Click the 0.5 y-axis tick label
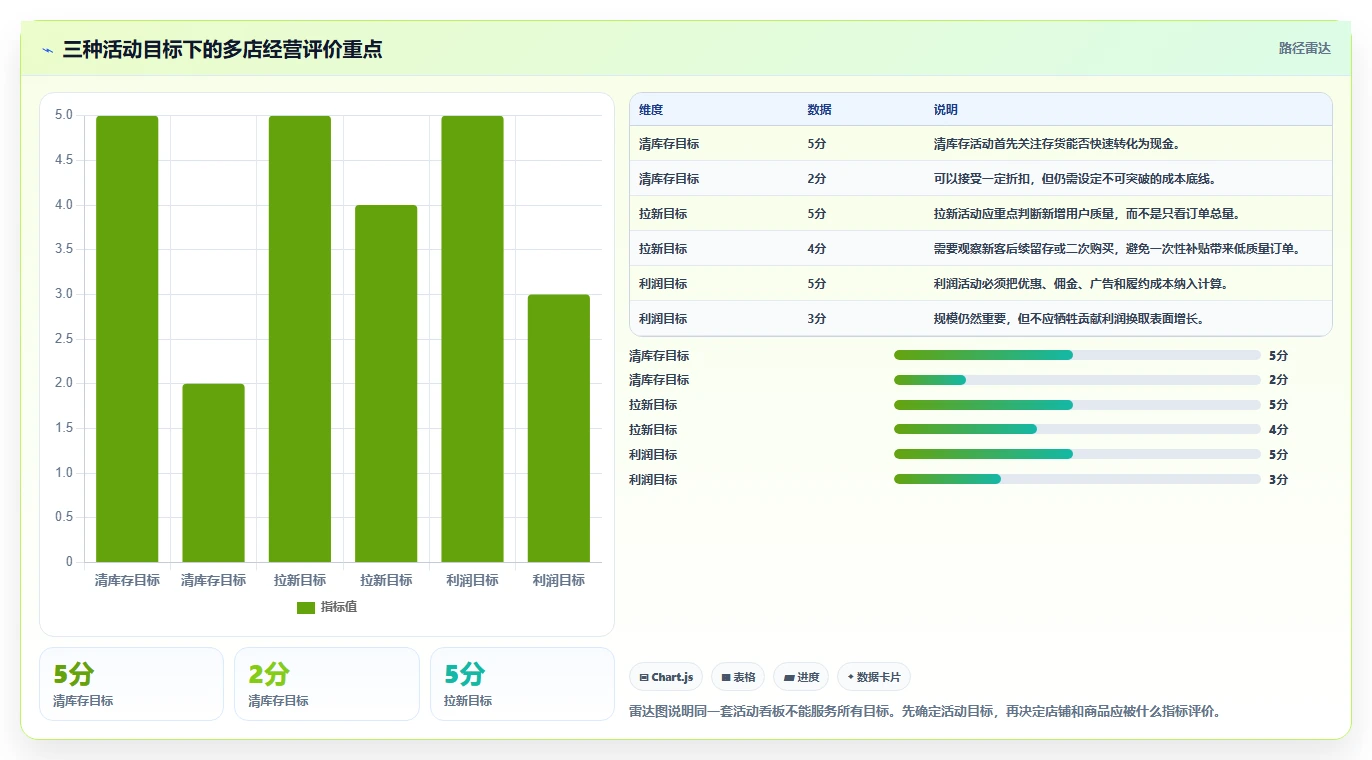Screen dimensions: 1372x760 click(x=63, y=517)
